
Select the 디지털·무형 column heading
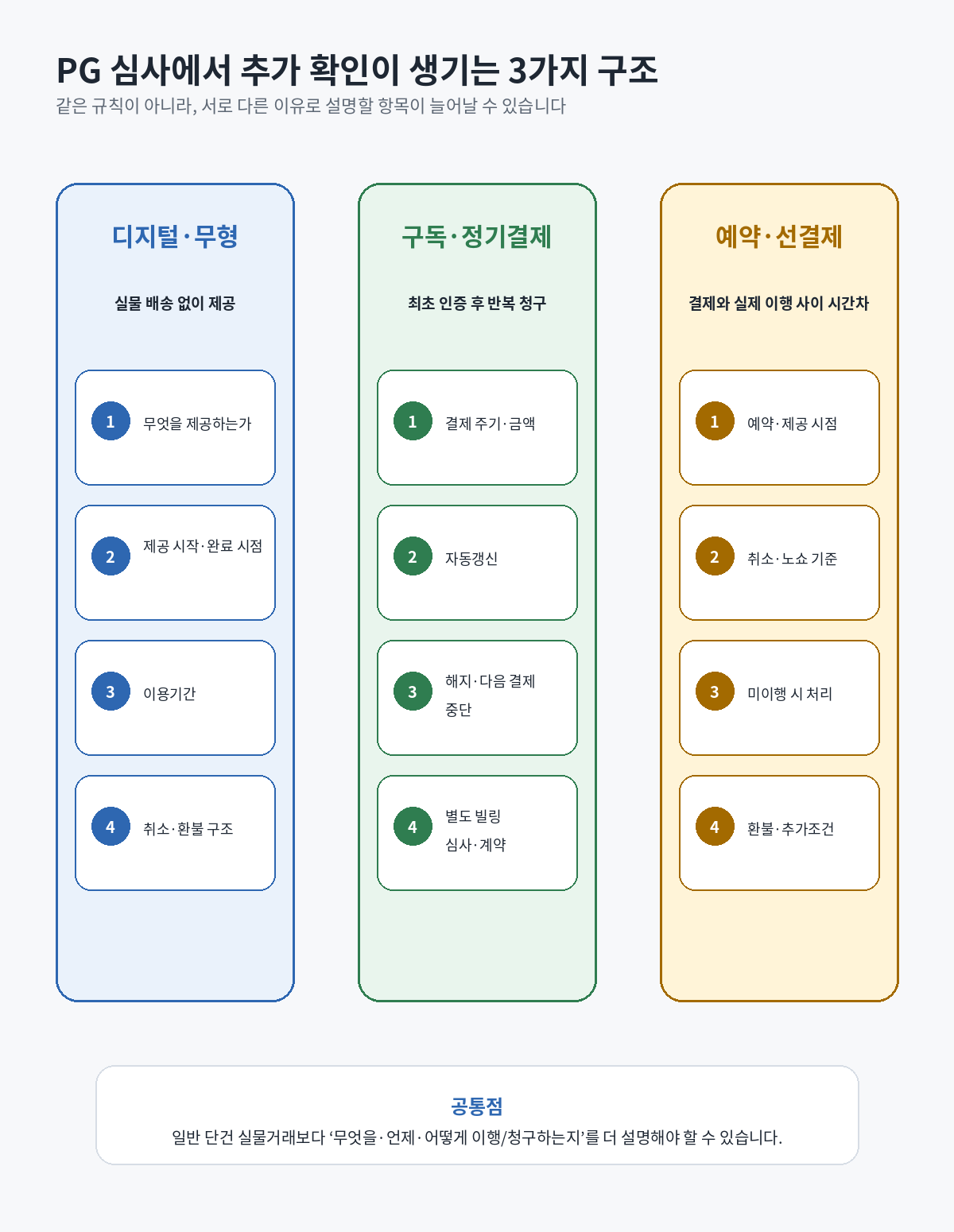(x=175, y=236)
